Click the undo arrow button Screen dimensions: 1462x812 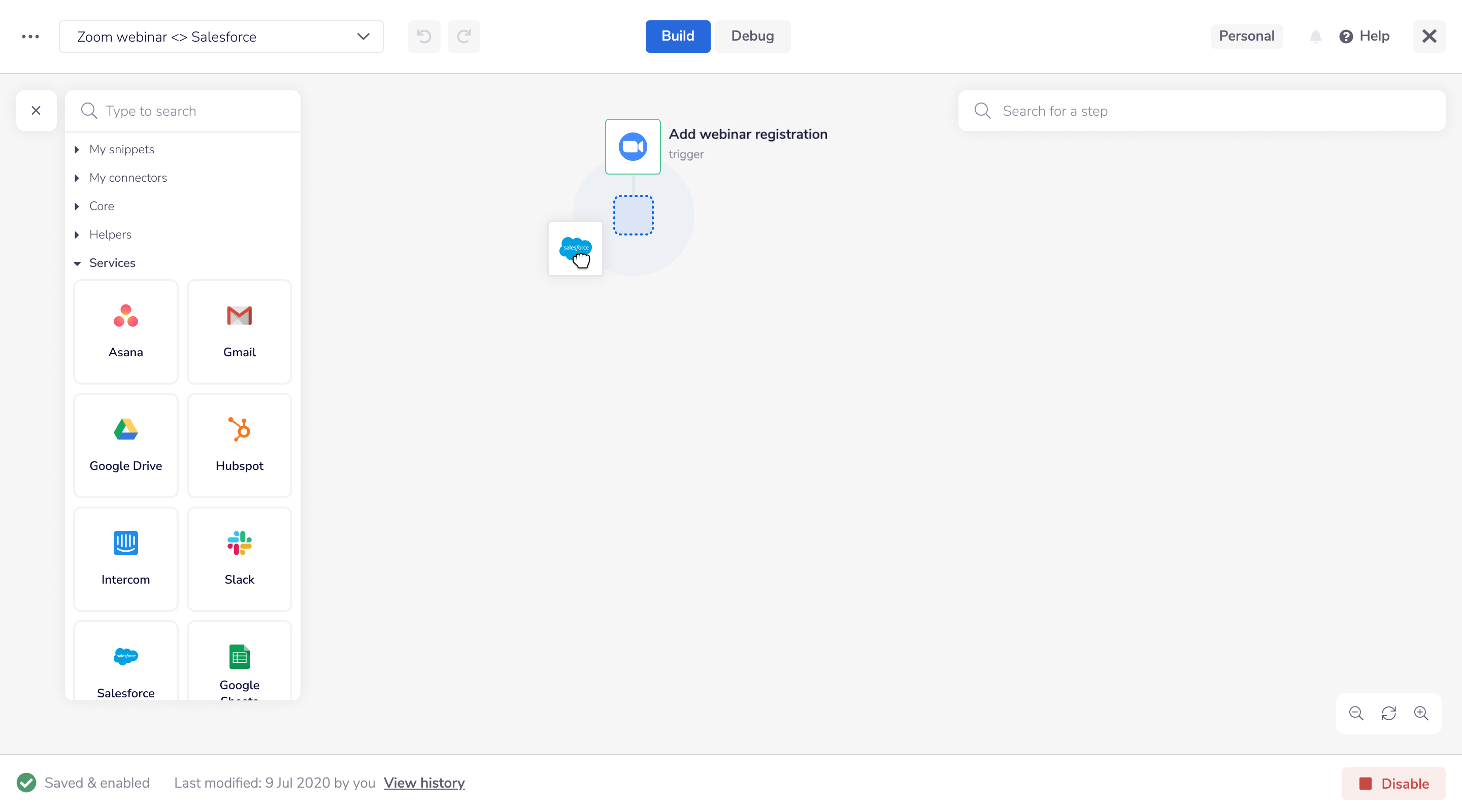tap(424, 37)
